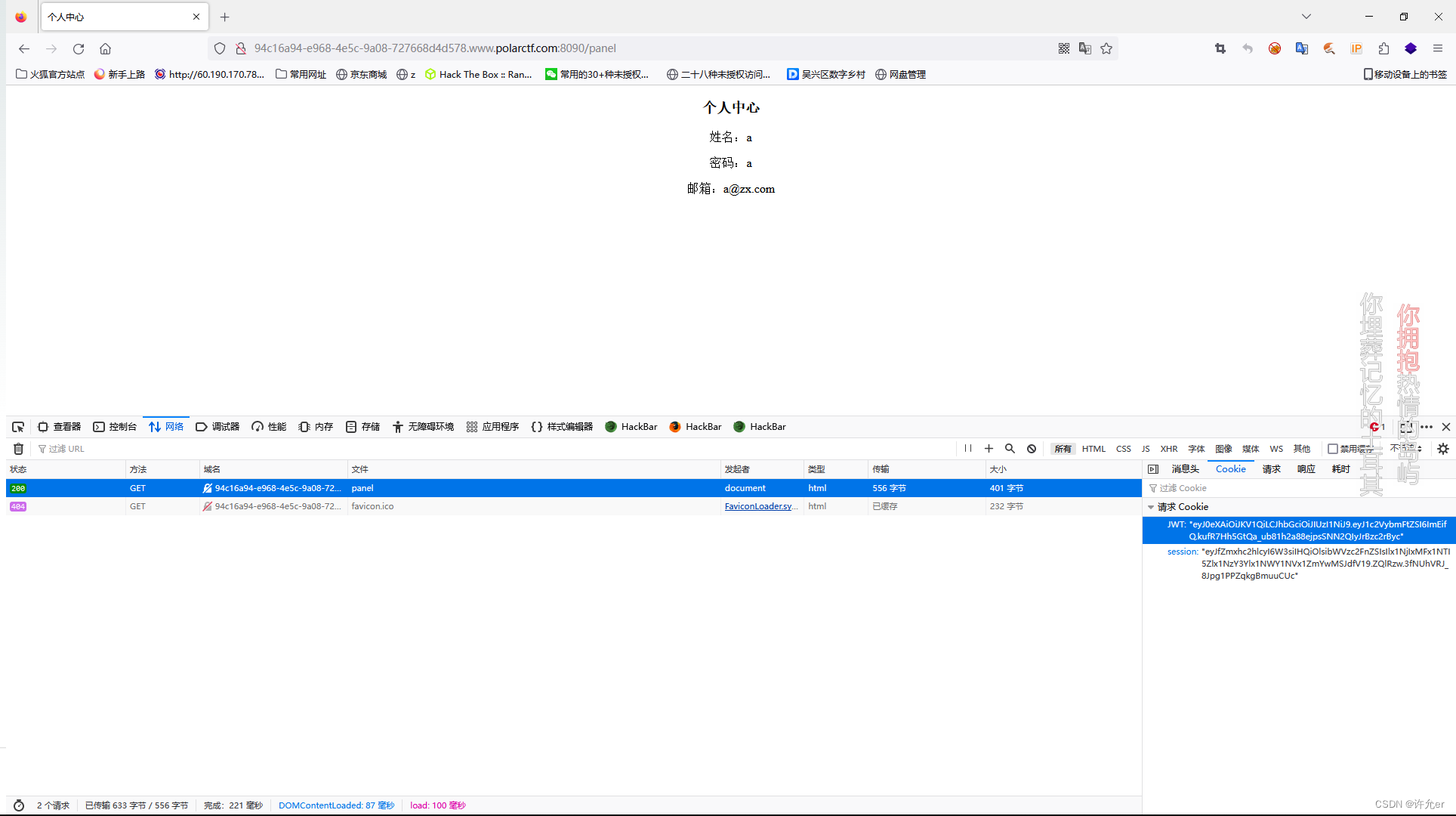Switch to the 控制台 devtools tab
This screenshot has width=1456, height=816.
pyautogui.click(x=115, y=427)
